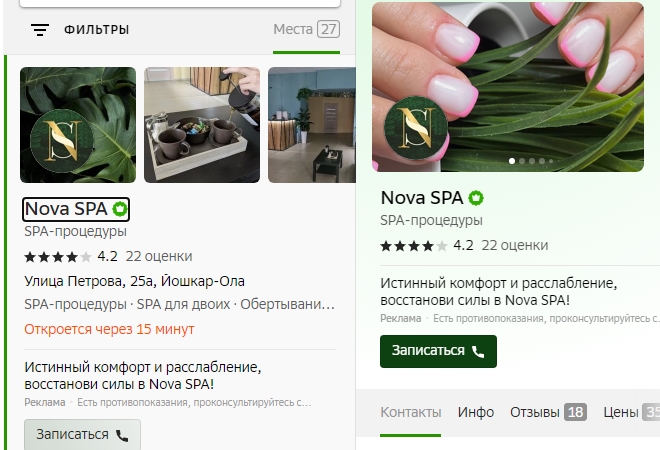Click the Nova SPA round logo on the nails photo
This screenshot has height=450, width=660.
tap(416, 128)
